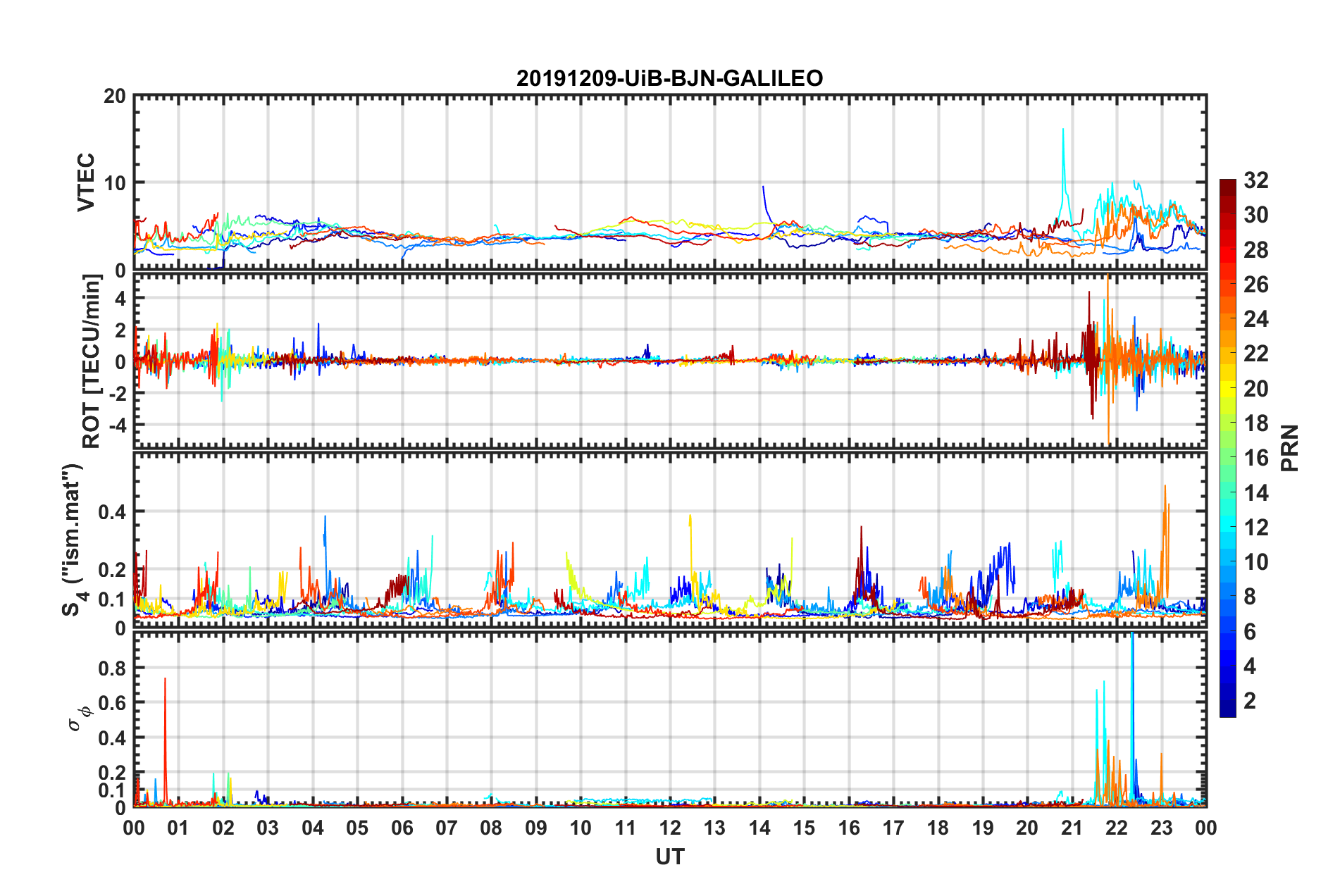Click the UT x-axis label
This screenshot has width=1340, height=896.
(670, 857)
